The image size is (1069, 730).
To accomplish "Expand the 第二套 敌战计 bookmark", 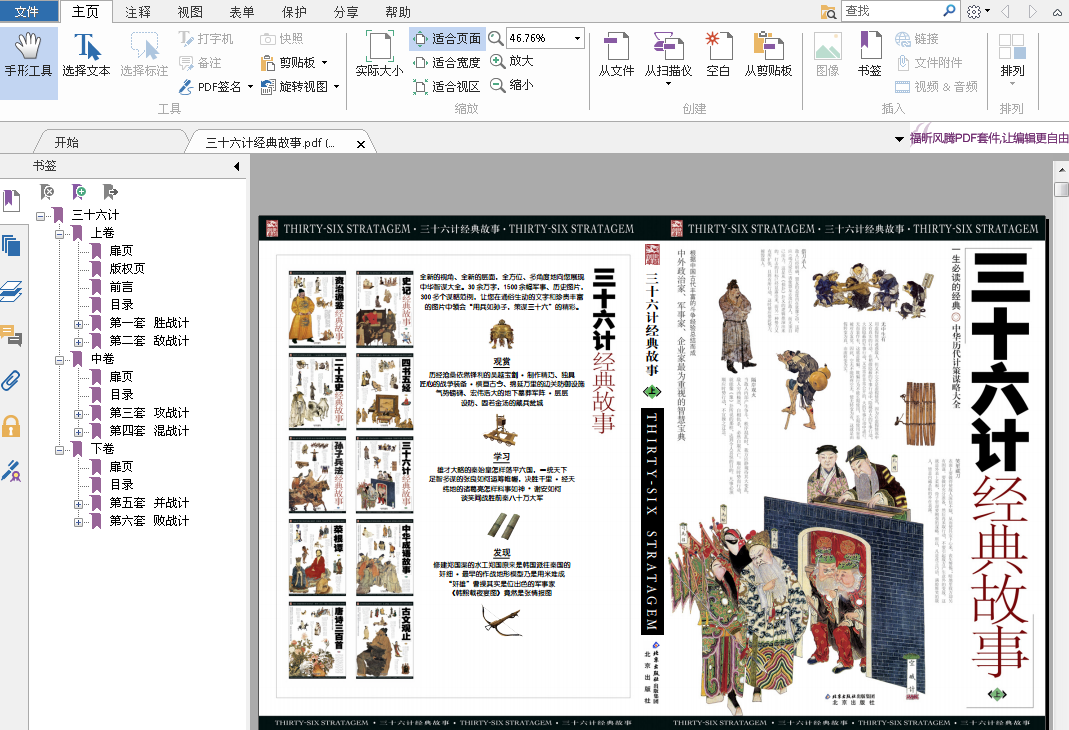I will pyautogui.click(x=78, y=341).
